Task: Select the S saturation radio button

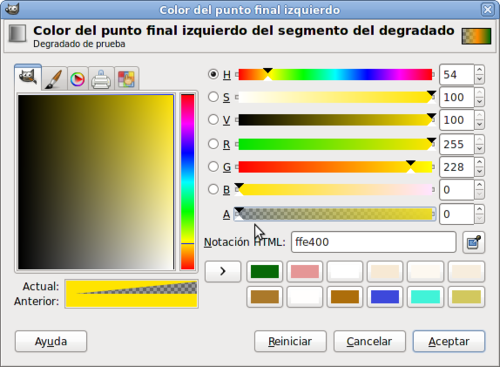Action: point(213,97)
